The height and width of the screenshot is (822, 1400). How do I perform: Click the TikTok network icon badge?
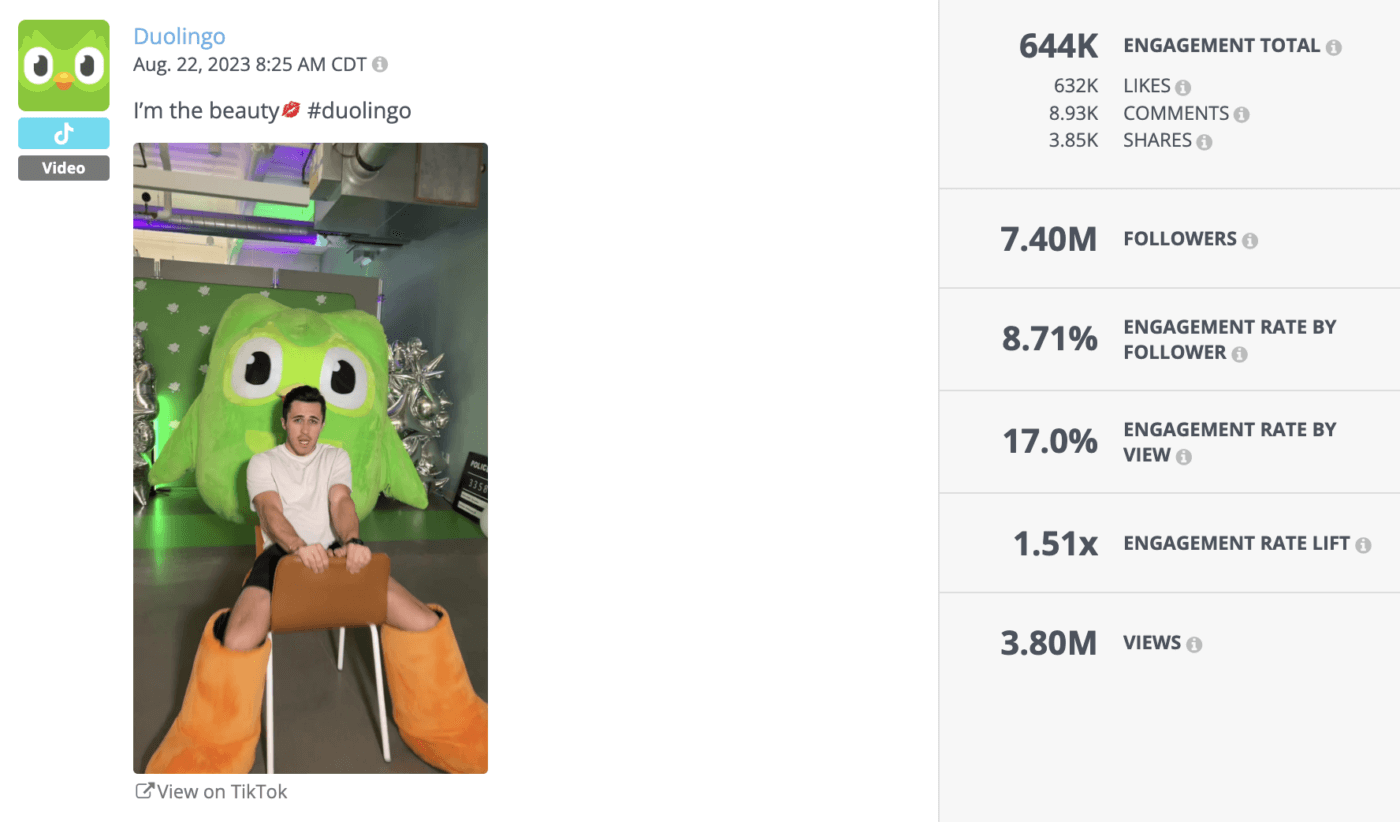63,131
